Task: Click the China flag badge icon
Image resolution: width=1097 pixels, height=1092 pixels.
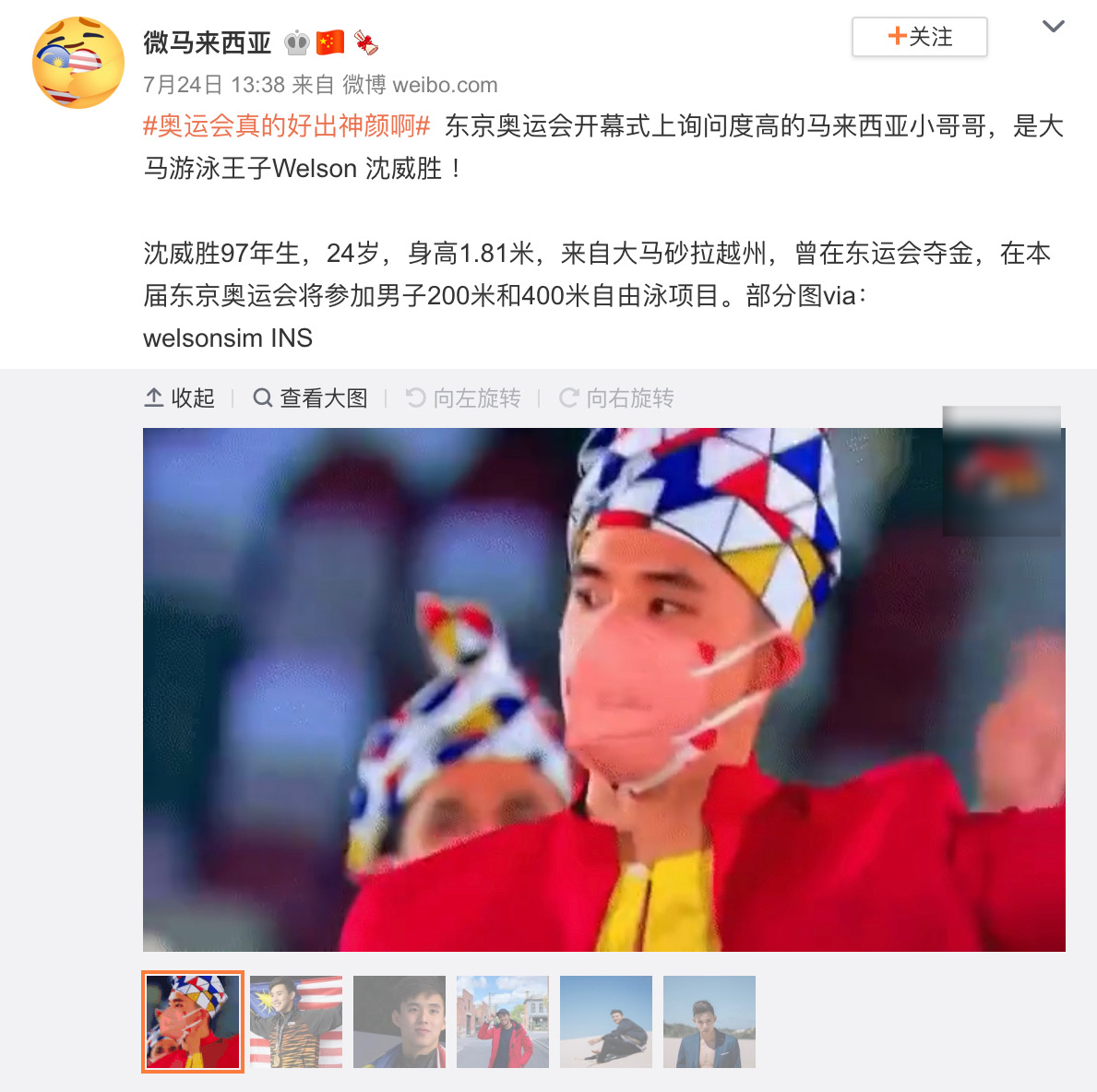Action: pyautogui.click(x=329, y=42)
